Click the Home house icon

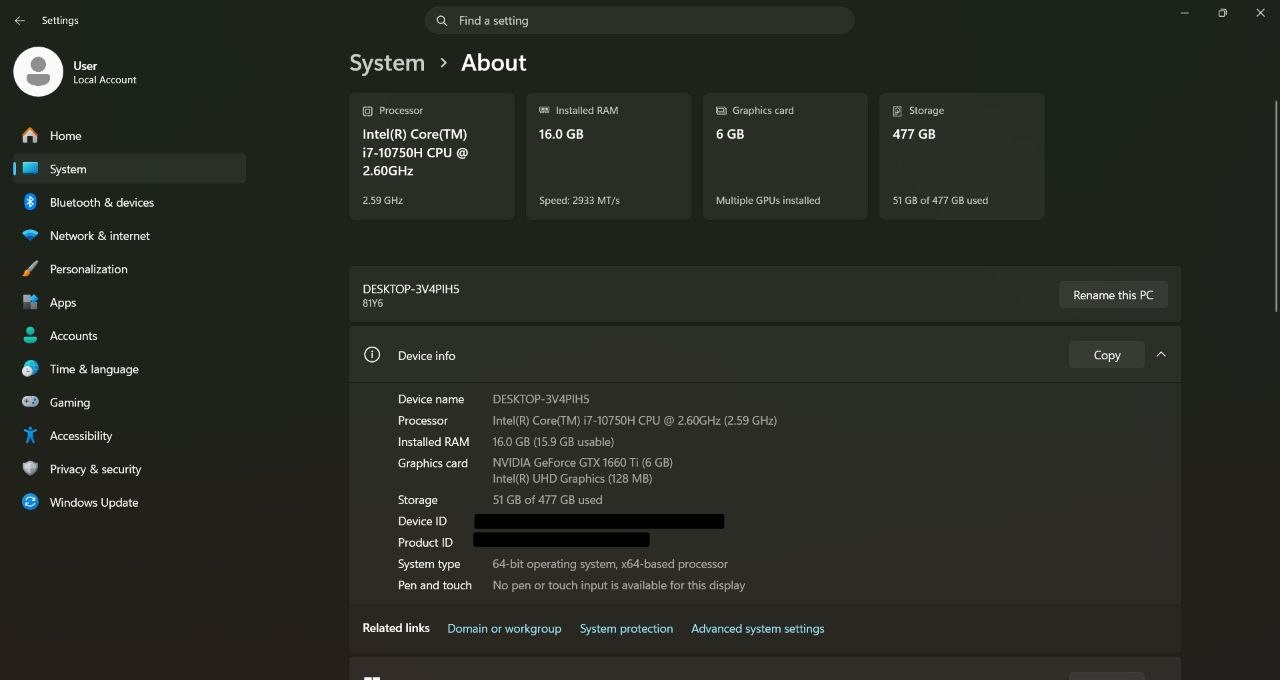click(30, 135)
